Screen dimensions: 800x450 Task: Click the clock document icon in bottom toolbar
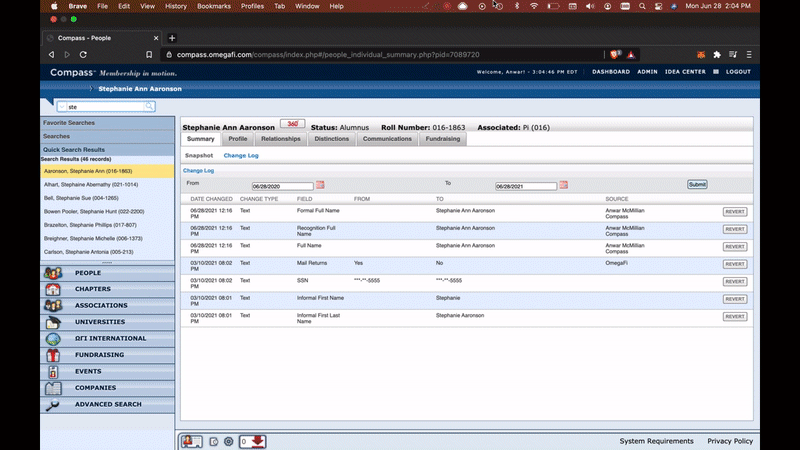[x=213, y=442]
